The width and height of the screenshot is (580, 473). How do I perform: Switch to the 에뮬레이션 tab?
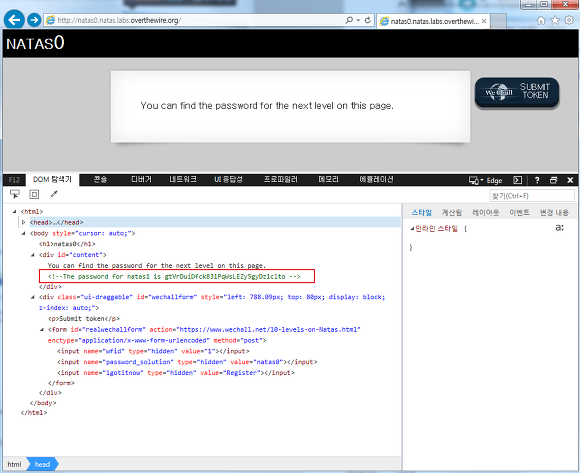click(376, 179)
